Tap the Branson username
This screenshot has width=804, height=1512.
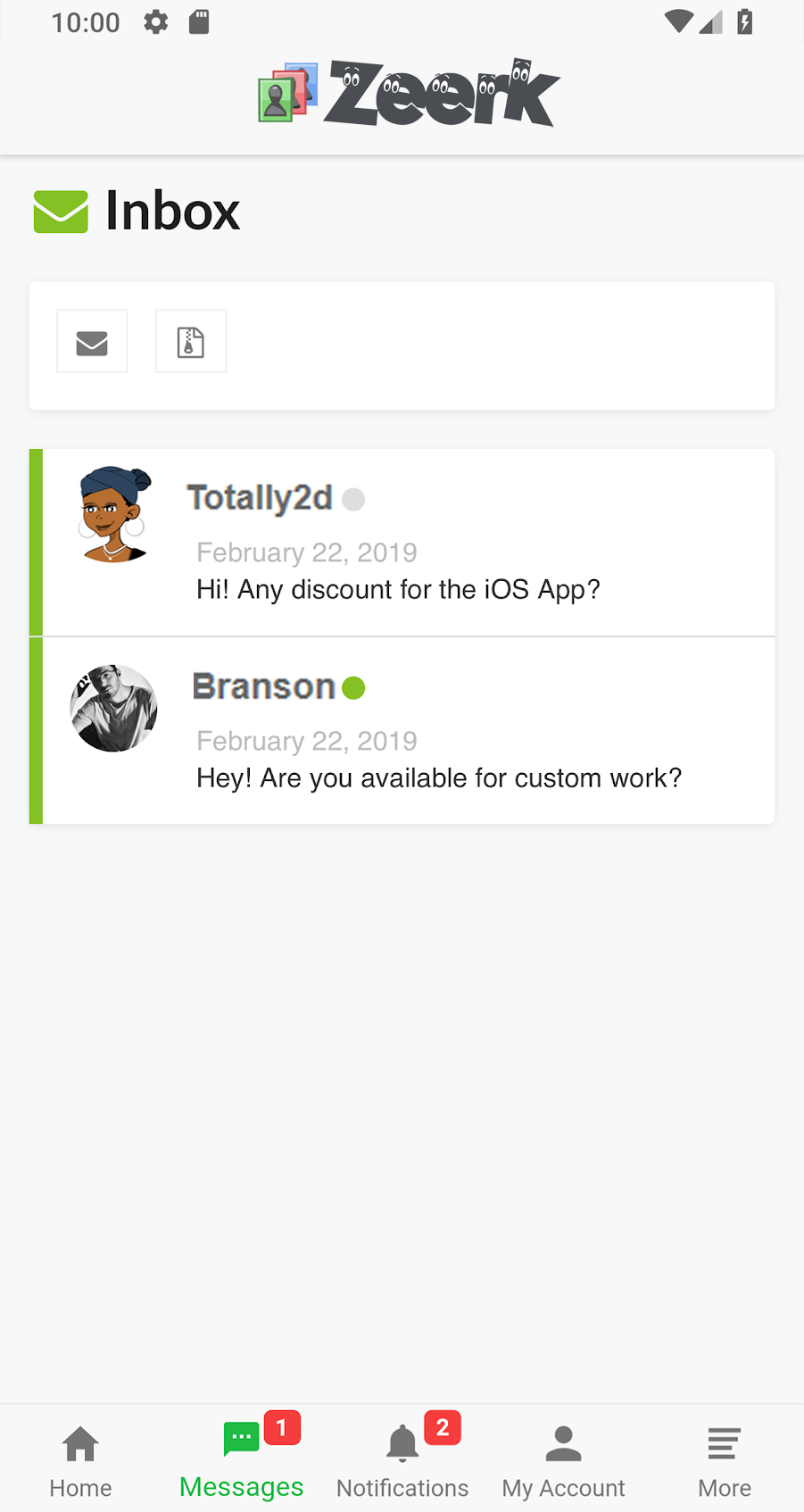click(x=264, y=686)
